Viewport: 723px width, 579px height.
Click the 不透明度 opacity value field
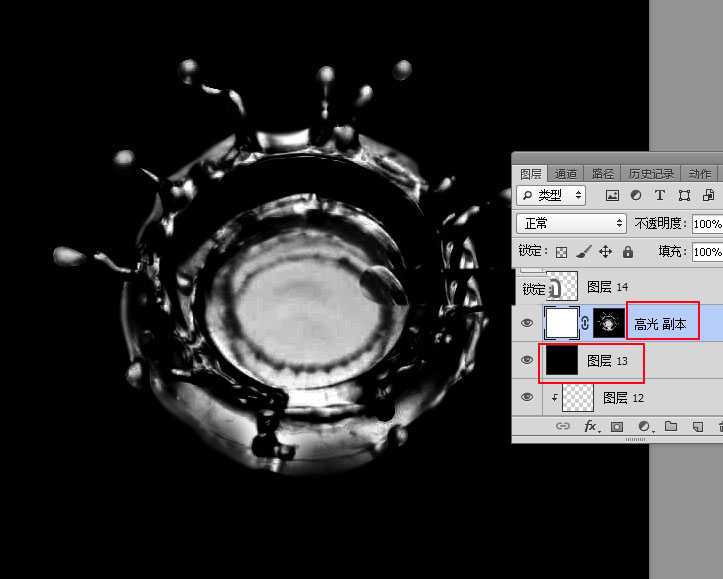tap(707, 224)
